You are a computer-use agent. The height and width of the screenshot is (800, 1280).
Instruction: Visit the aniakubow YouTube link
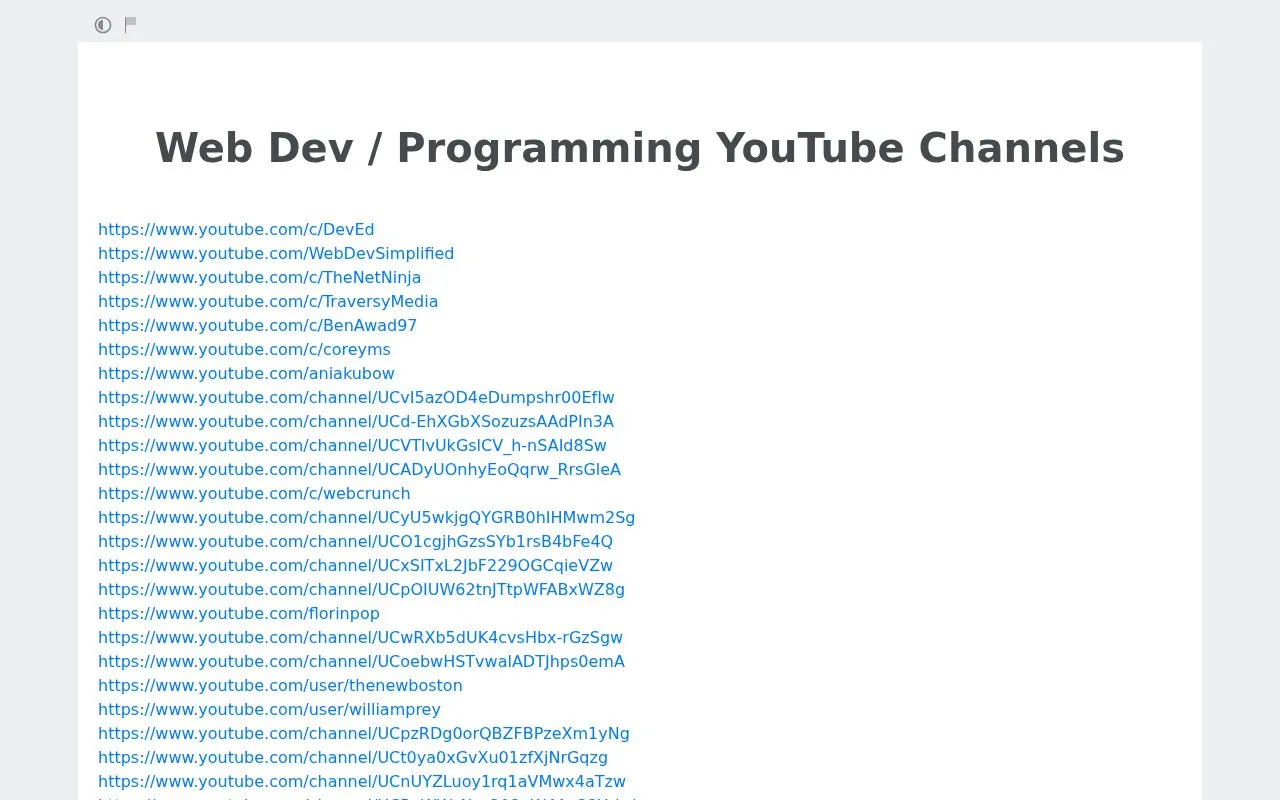(x=246, y=373)
